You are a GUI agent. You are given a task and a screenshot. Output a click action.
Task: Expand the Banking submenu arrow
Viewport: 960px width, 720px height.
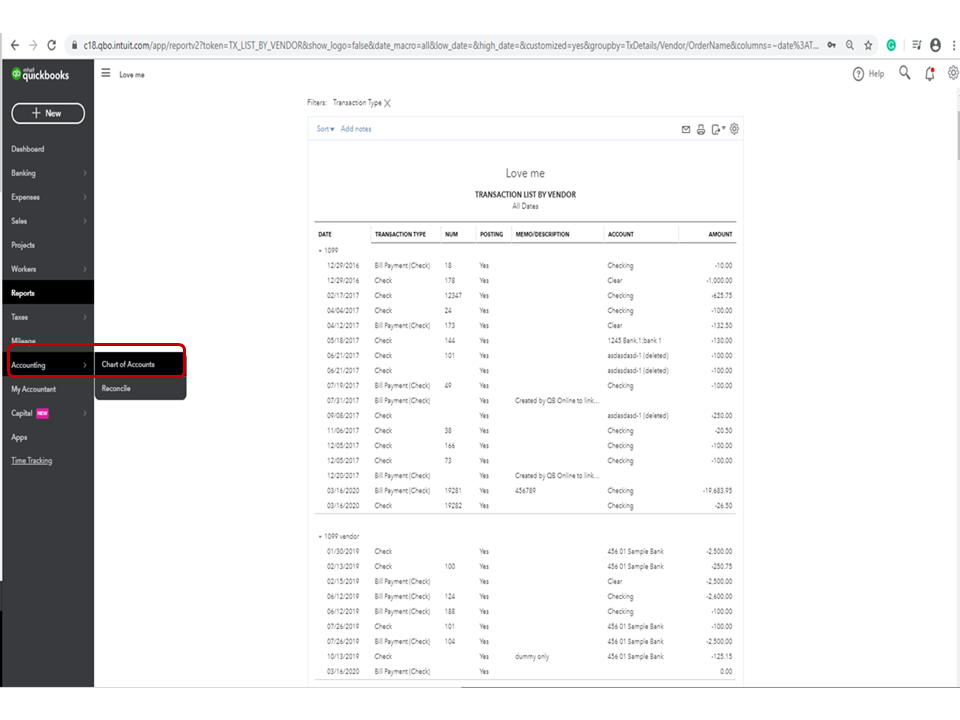[84, 173]
